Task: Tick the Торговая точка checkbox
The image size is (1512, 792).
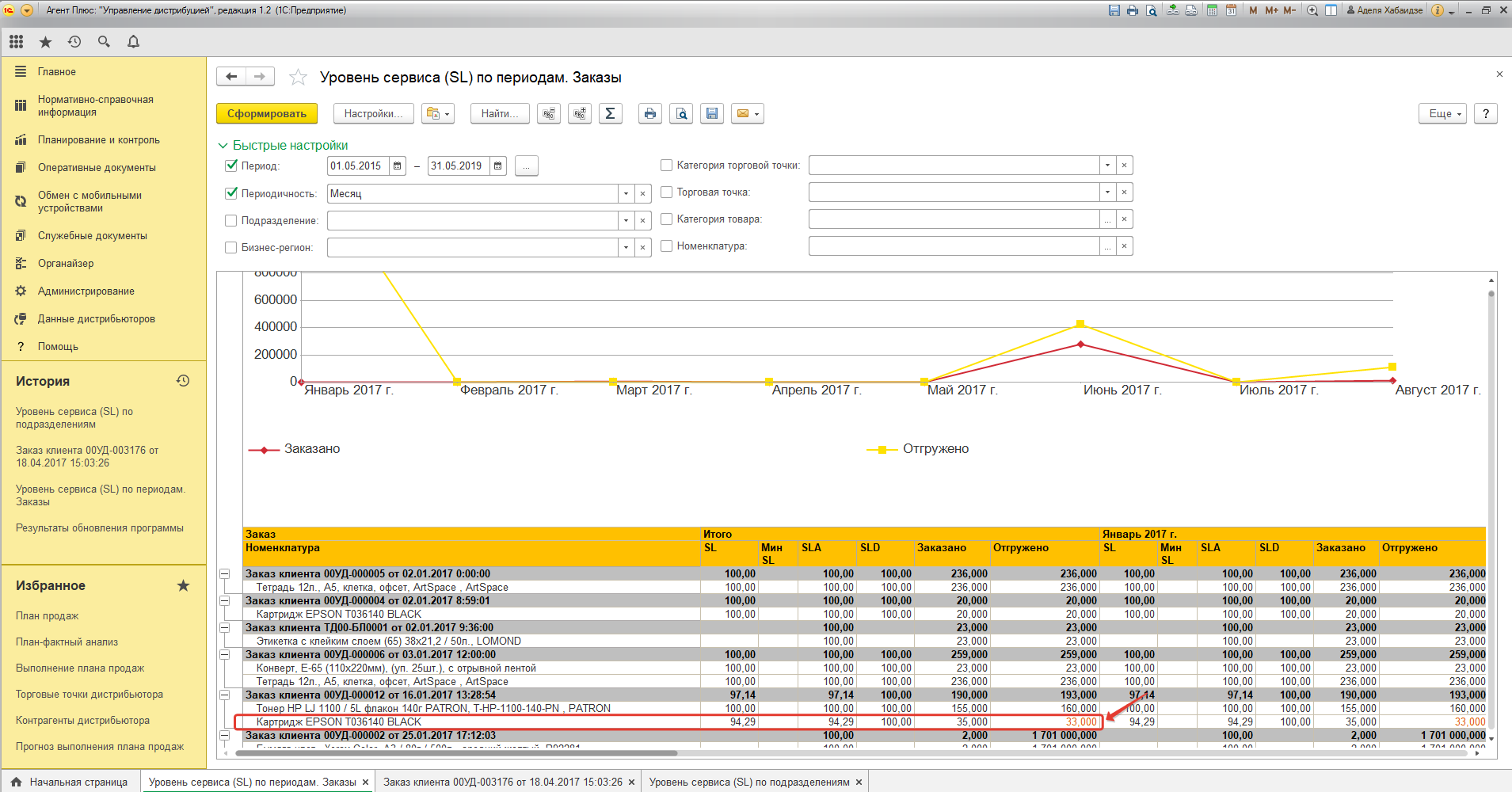Action: [x=666, y=192]
